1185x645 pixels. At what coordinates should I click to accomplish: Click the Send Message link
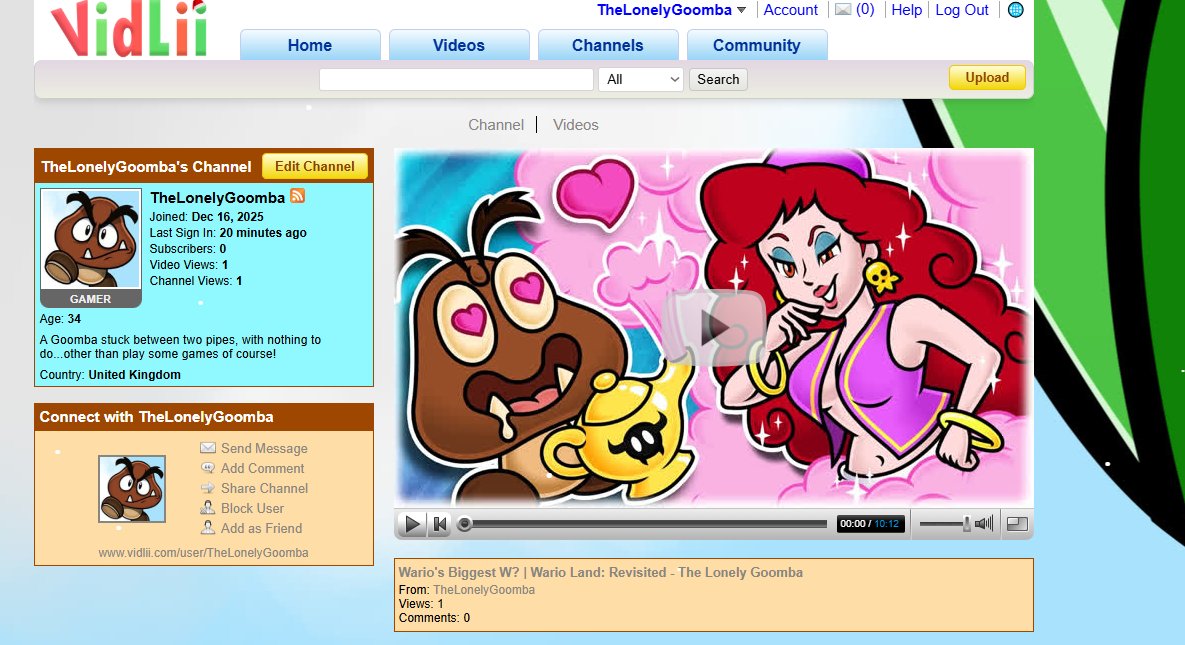click(264, 448)
